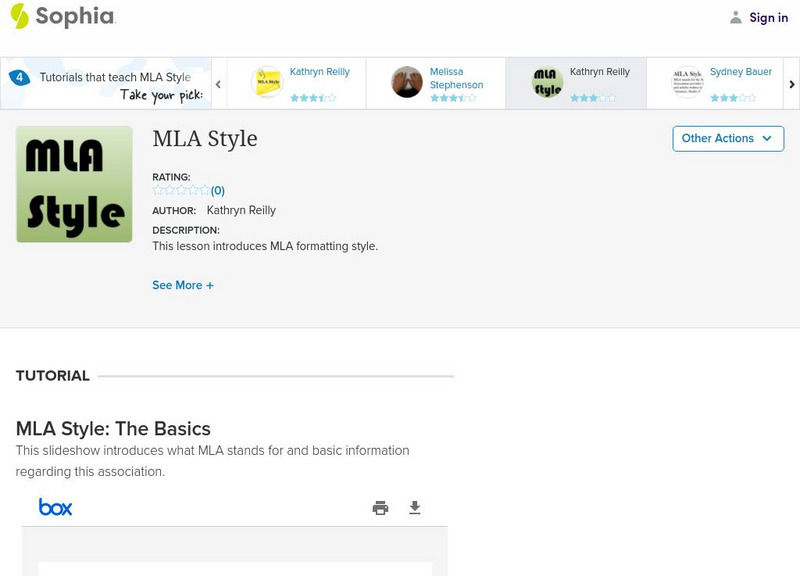This screenshot has height=576, width=800.
Task: Open the yellow sticky note tutorial thumbnail
Action: (267, 82)
